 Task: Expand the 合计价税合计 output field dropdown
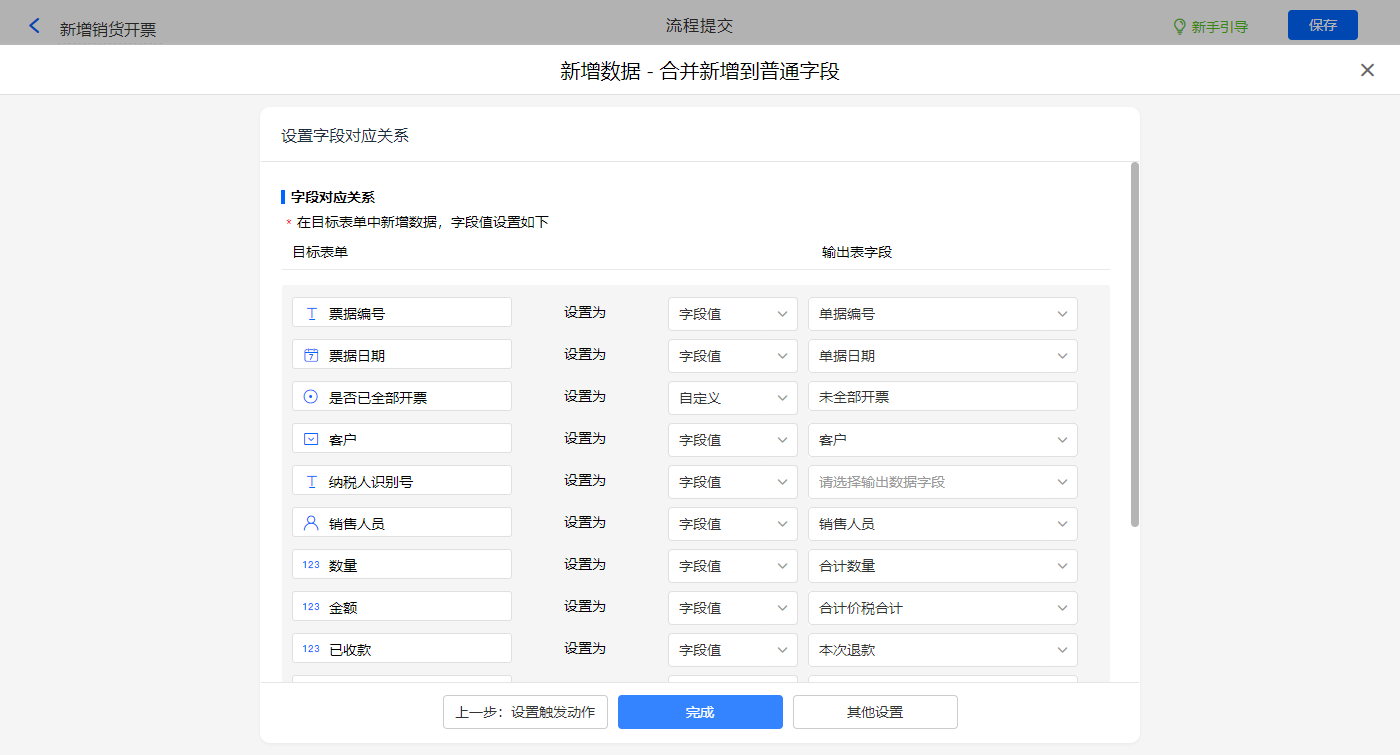click(942, 607)
